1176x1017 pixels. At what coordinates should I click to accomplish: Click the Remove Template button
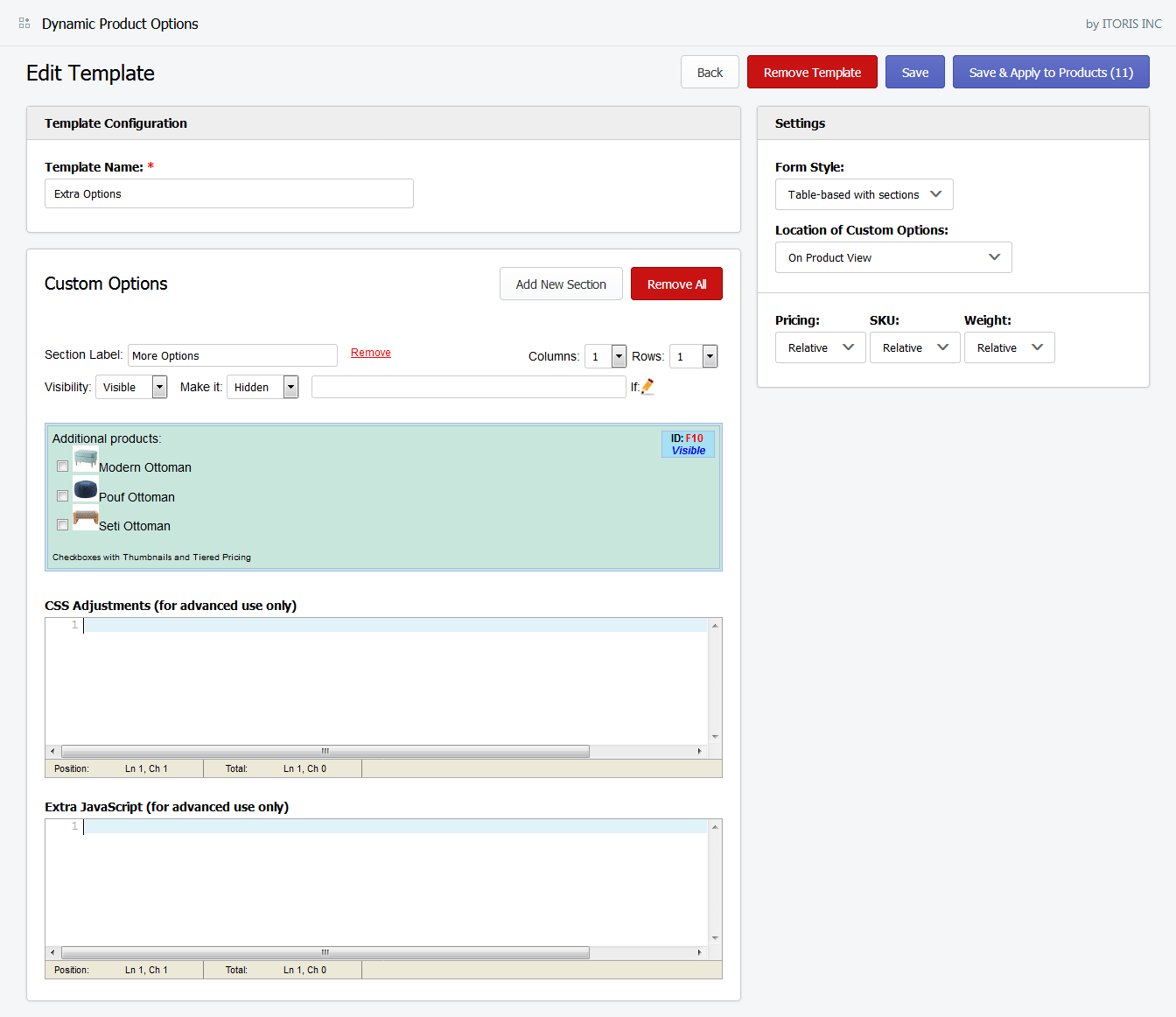(x=812, y=72)
